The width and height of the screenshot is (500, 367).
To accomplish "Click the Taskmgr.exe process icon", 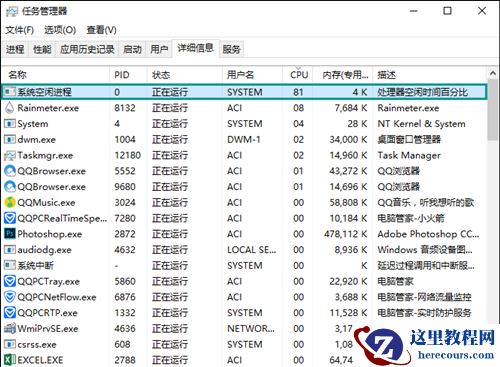I will (x=10, y=155).
